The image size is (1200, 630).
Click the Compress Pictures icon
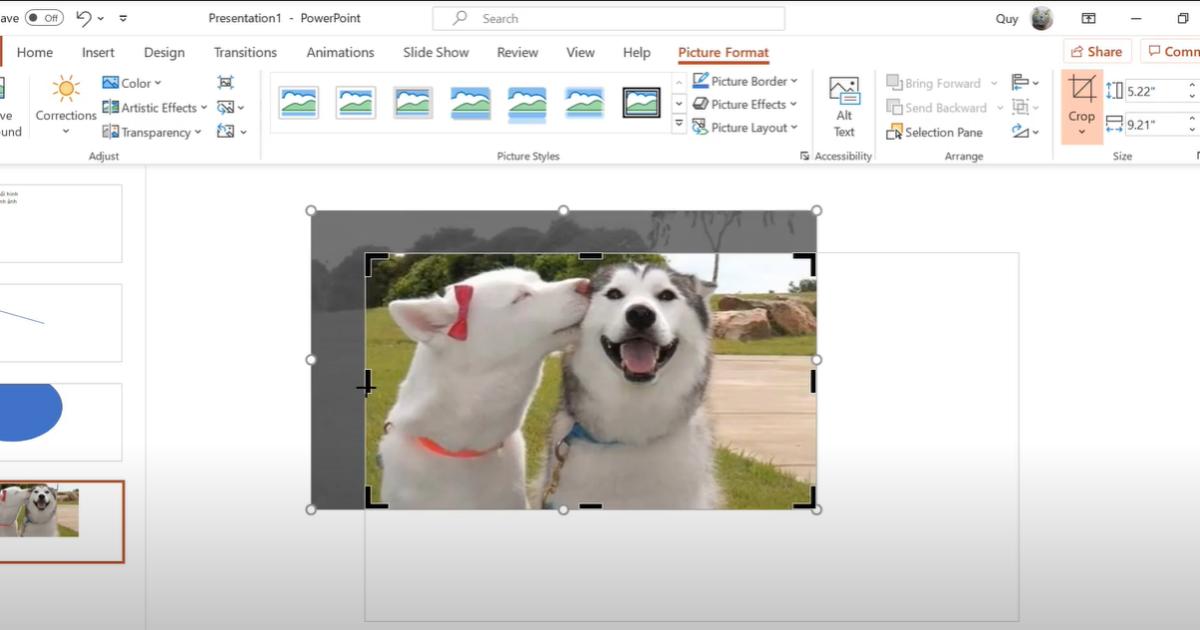pyautogui.click(x=226, y=83)
